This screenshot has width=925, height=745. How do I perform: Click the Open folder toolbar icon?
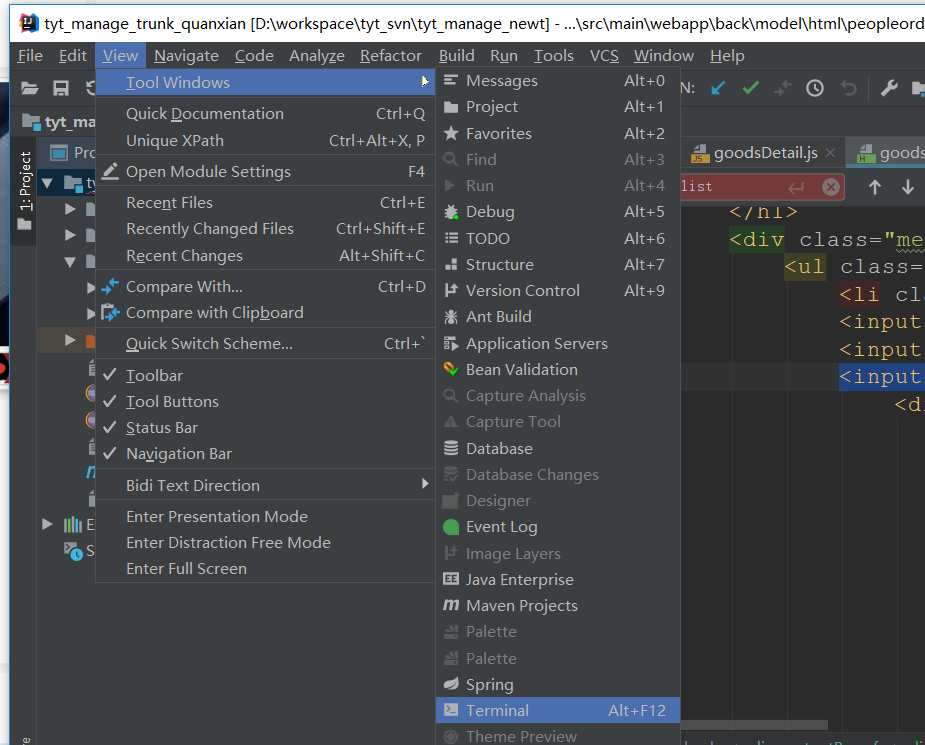(29, 88)
